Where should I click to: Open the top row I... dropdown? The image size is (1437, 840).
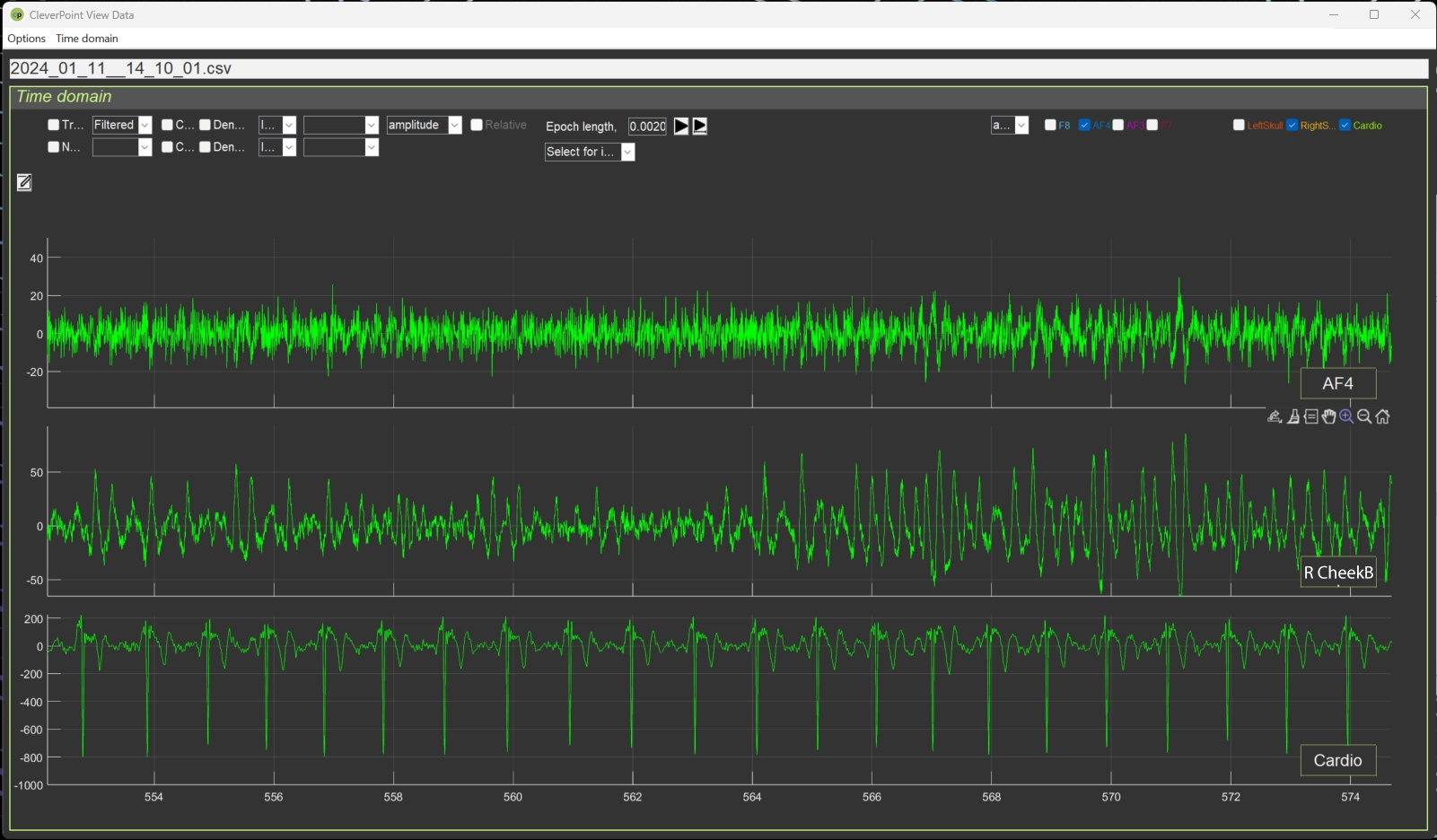pos(277,125)
